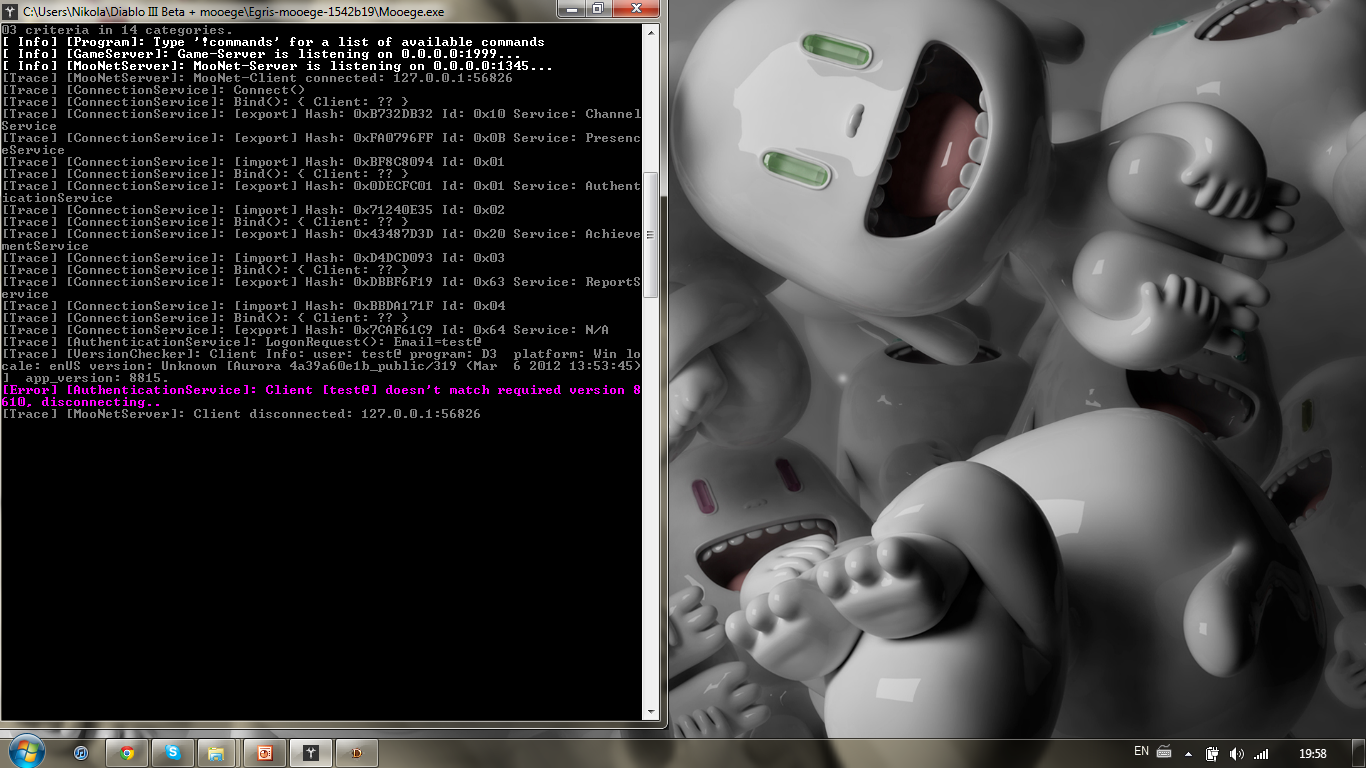Show hidden tray icons arrow
The image size is (1366, 768).
pos(1188,754)
